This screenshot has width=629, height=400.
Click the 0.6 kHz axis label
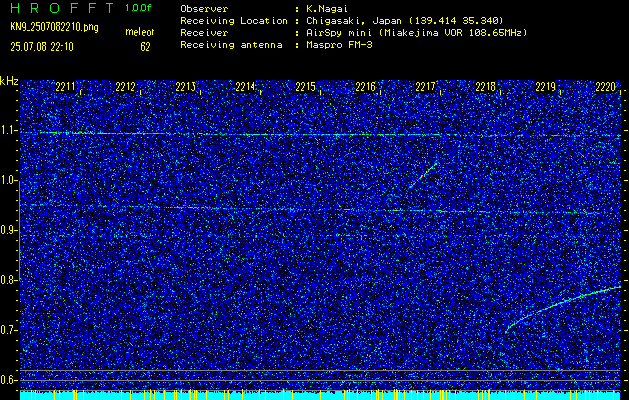[x=7, y=380]
